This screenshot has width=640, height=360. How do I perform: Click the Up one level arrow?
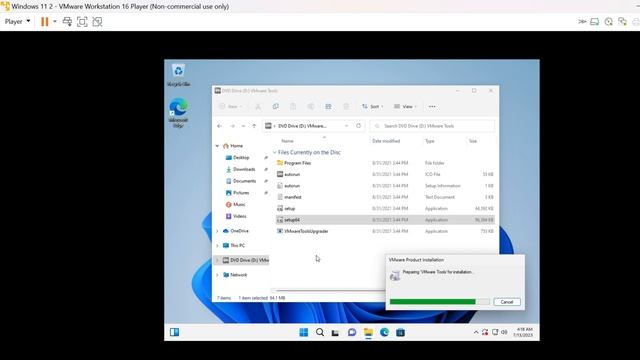254,126
